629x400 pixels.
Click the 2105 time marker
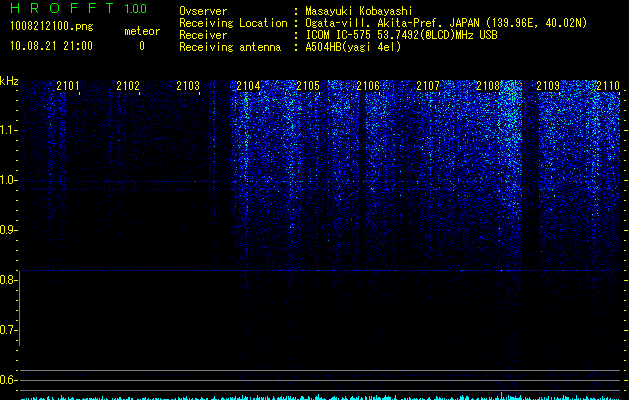(308, 85)
